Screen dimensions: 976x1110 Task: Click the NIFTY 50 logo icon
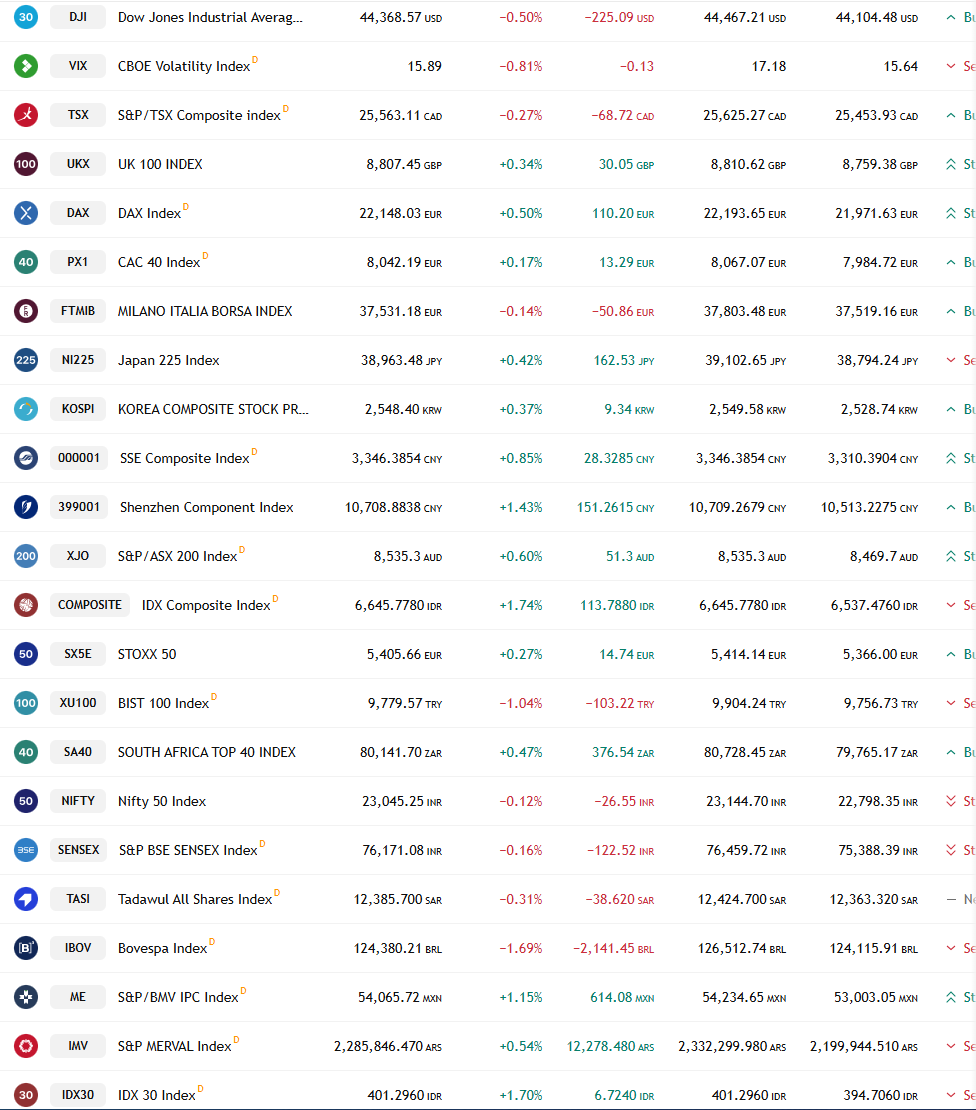pyautogui.click(x=26, y=801)
